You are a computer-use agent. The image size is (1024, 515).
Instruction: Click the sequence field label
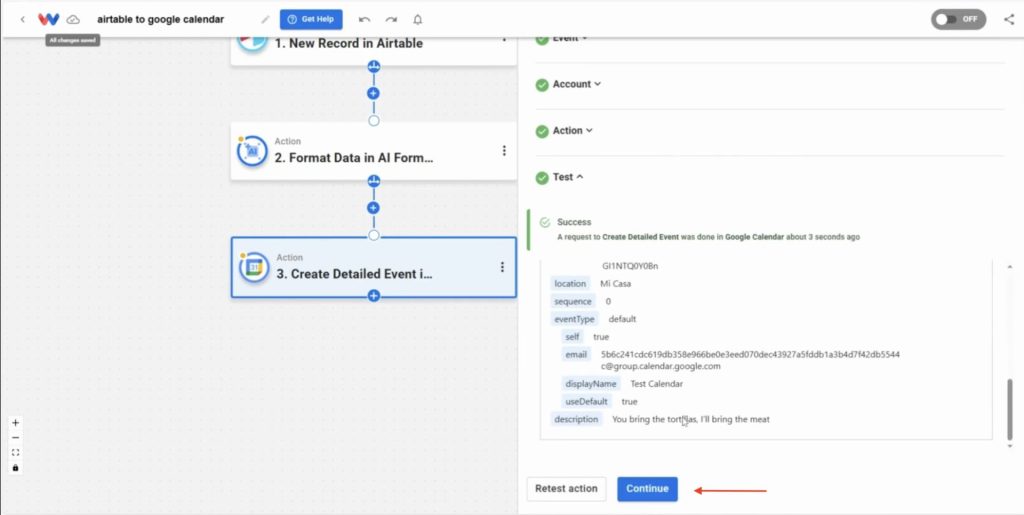[573, 302]
